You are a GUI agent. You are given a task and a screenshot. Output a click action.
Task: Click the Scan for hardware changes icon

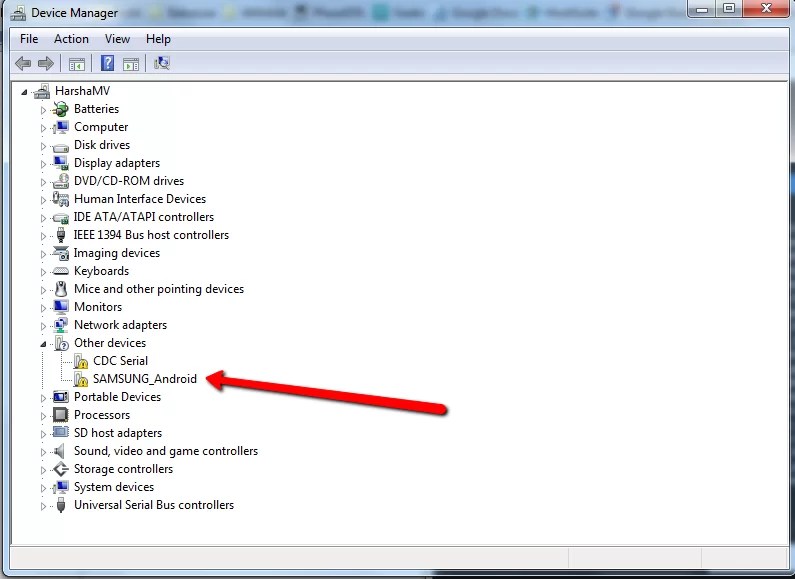[162, 63]
